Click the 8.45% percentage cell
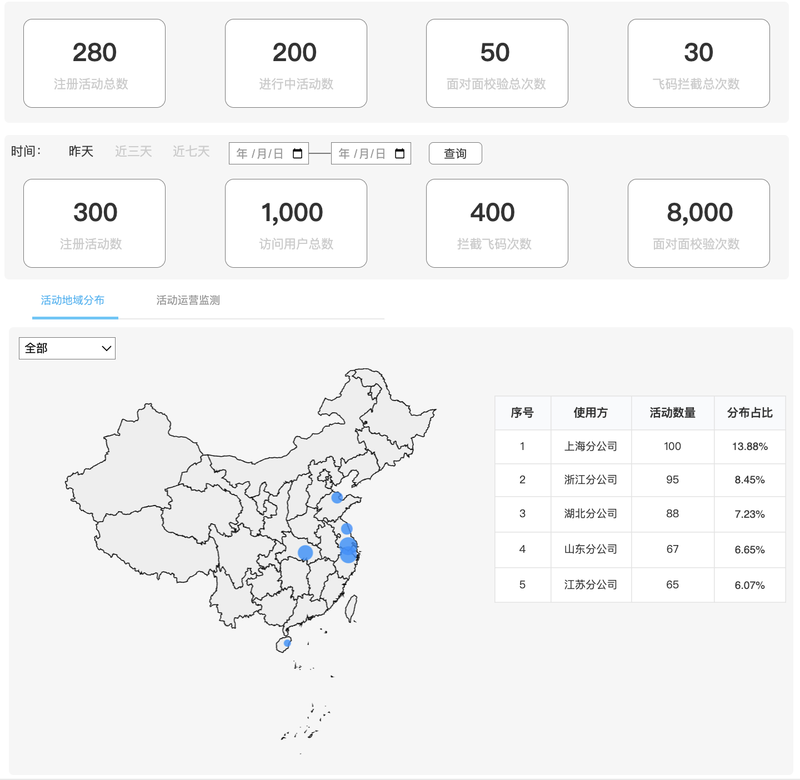The height and width of the screenshot is (780, 800). [750, 480]
